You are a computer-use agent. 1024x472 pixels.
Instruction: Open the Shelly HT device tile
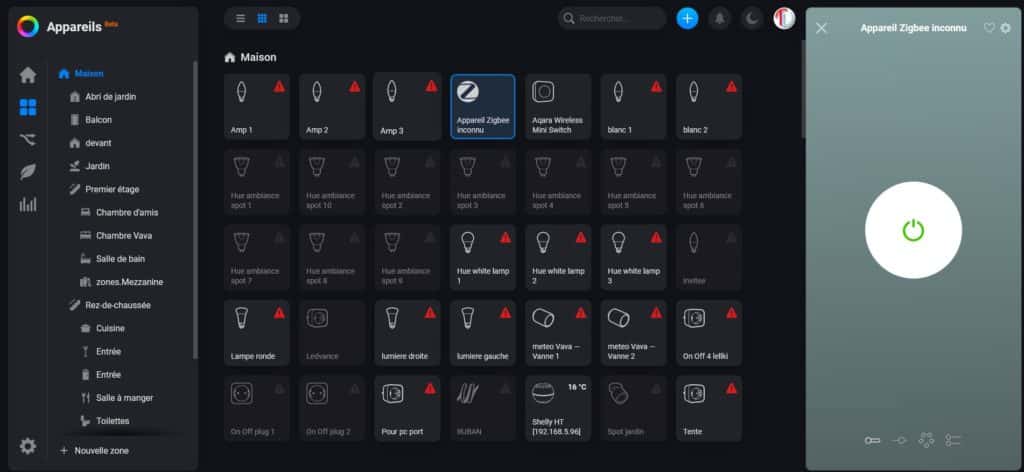tap(558, 408)
